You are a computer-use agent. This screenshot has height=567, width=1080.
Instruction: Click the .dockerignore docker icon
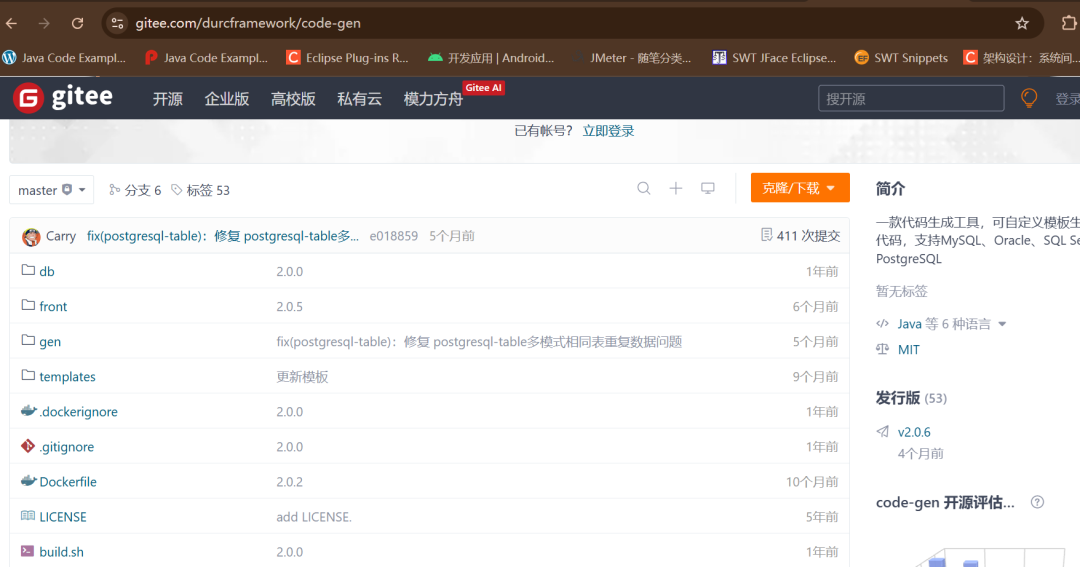28,411
